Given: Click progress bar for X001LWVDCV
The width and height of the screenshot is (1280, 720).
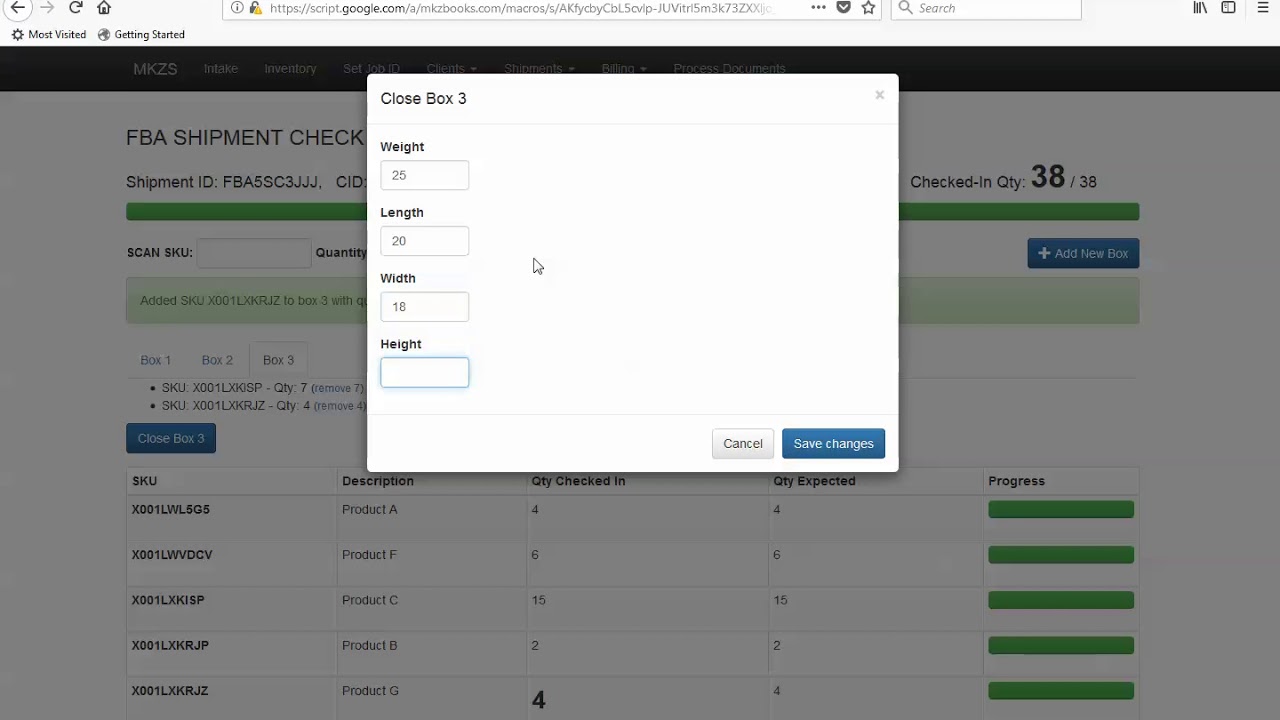Looking at the screenshot, I should coord(1061,555).
